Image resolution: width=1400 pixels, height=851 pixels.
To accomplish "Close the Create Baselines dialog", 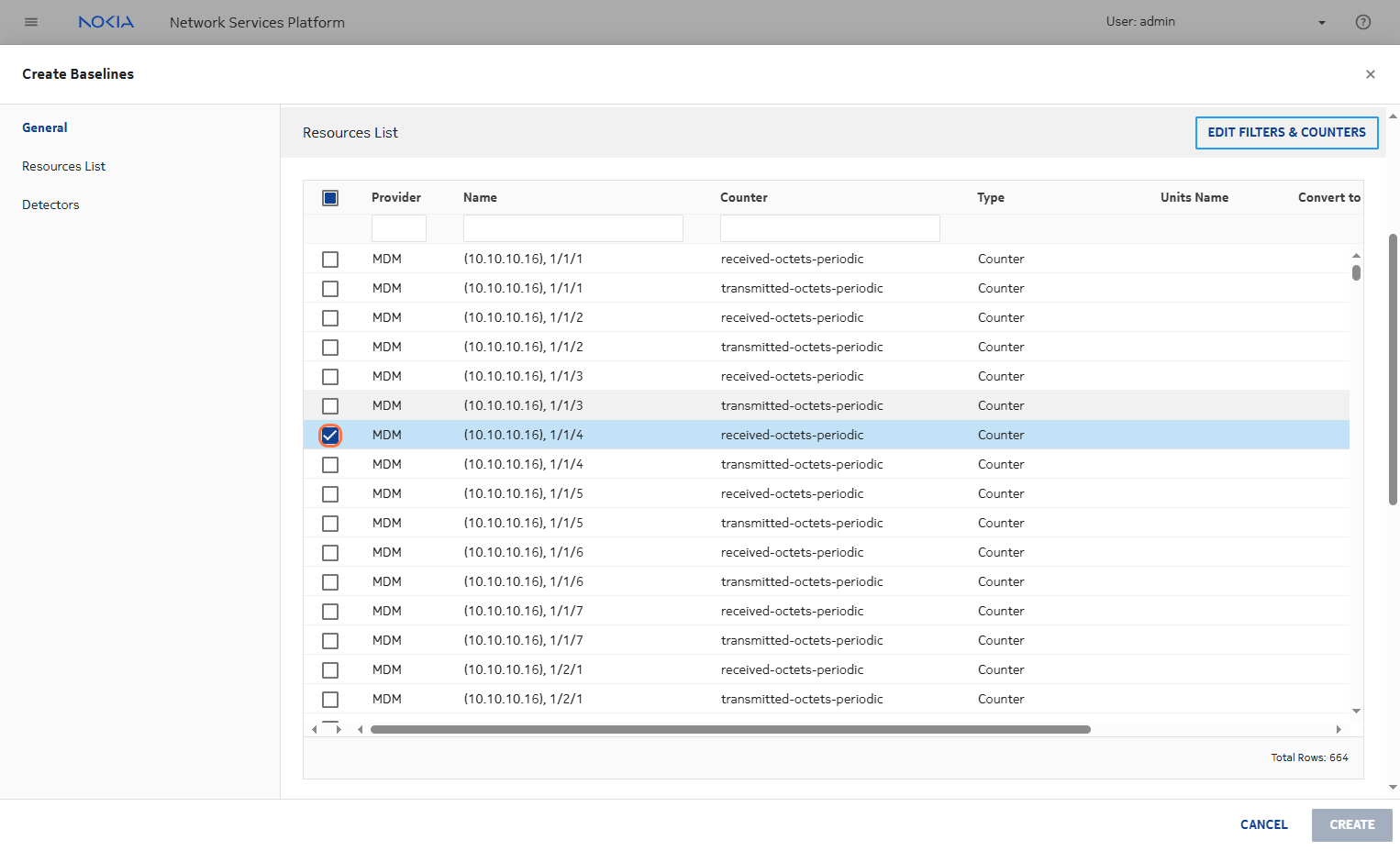I will click(x=1370, y=74).
